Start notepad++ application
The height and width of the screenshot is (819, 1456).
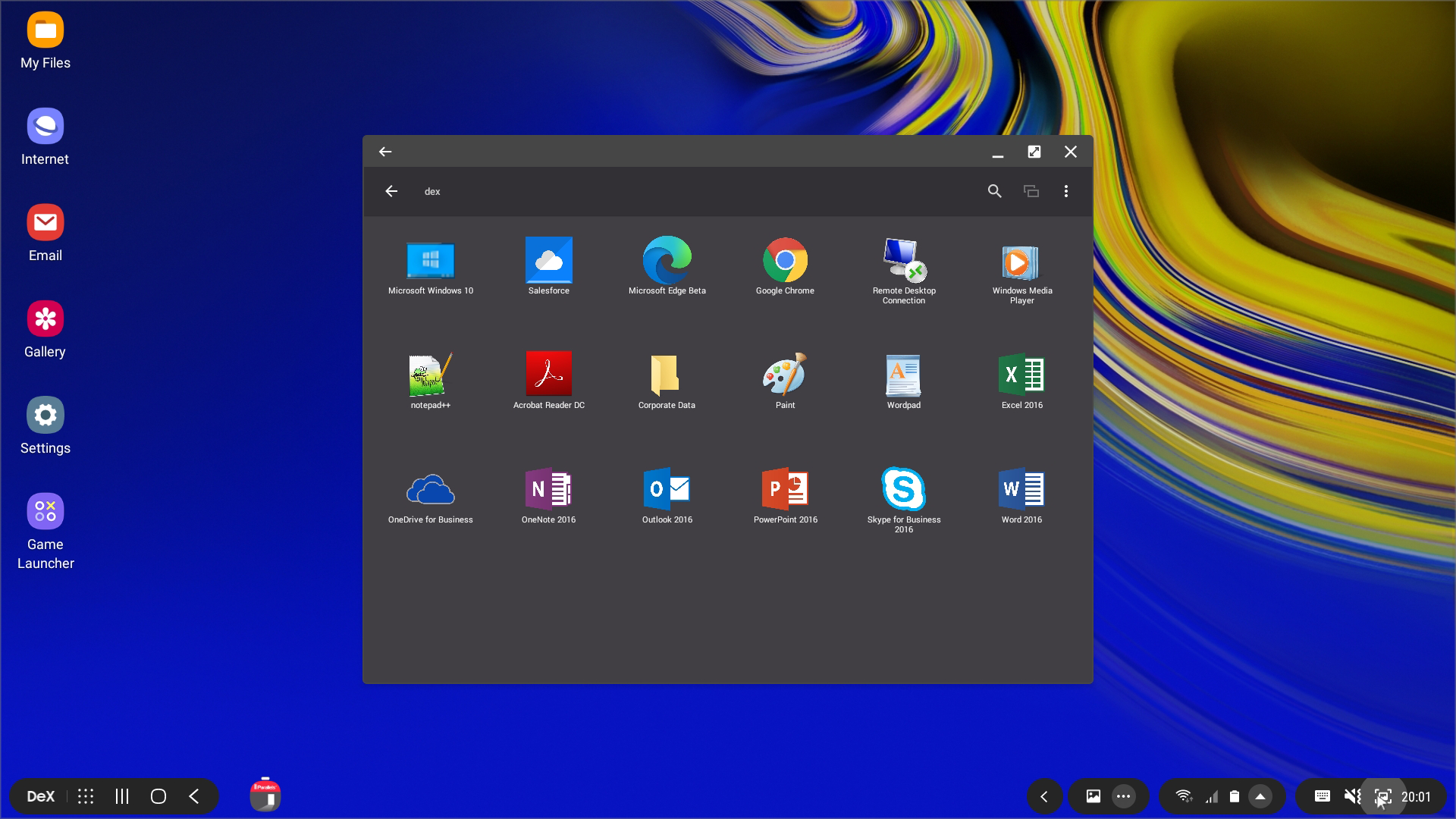pyautogui.click(x=430, y=375)
